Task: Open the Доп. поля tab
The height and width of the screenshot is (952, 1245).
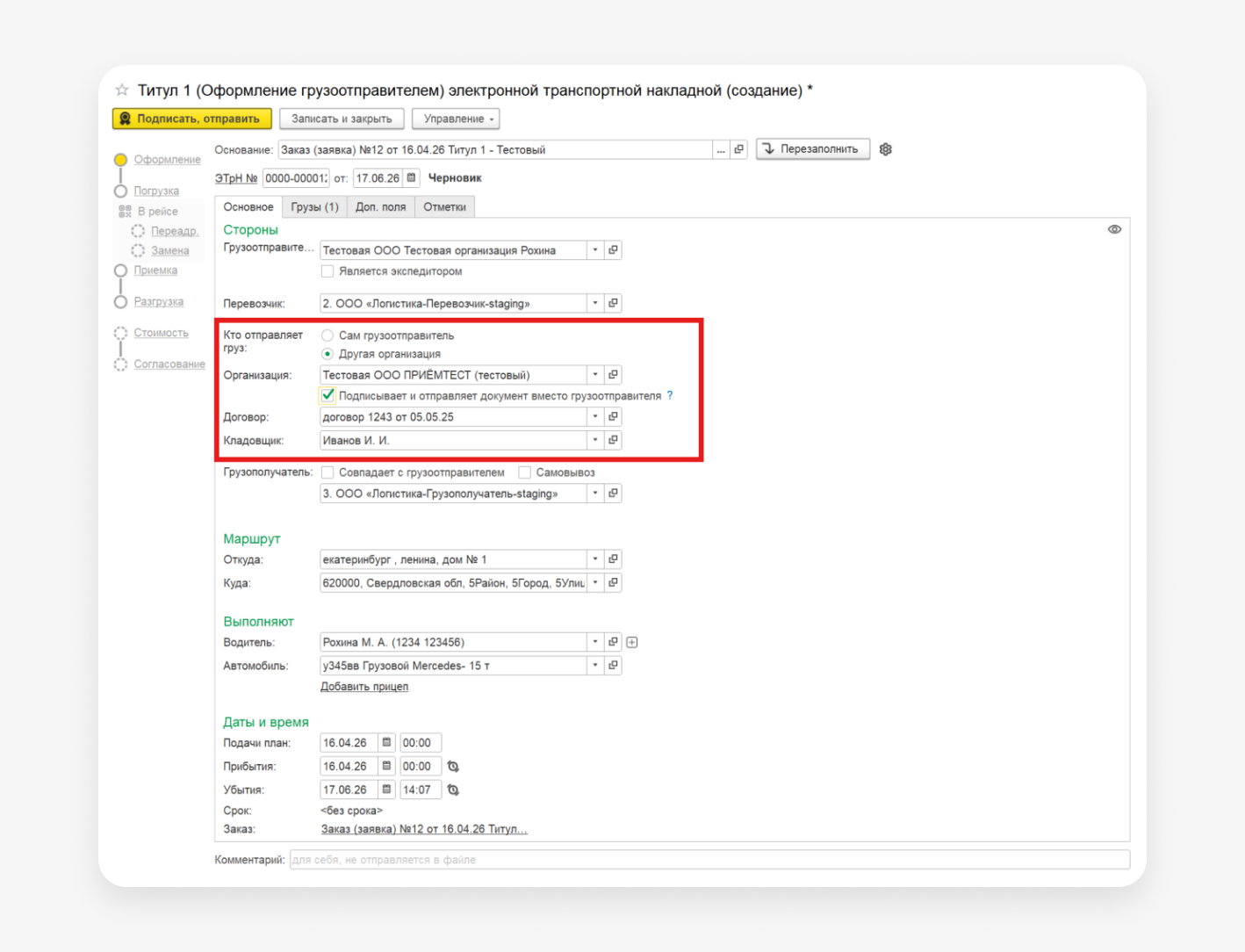Action: (381, 207)
